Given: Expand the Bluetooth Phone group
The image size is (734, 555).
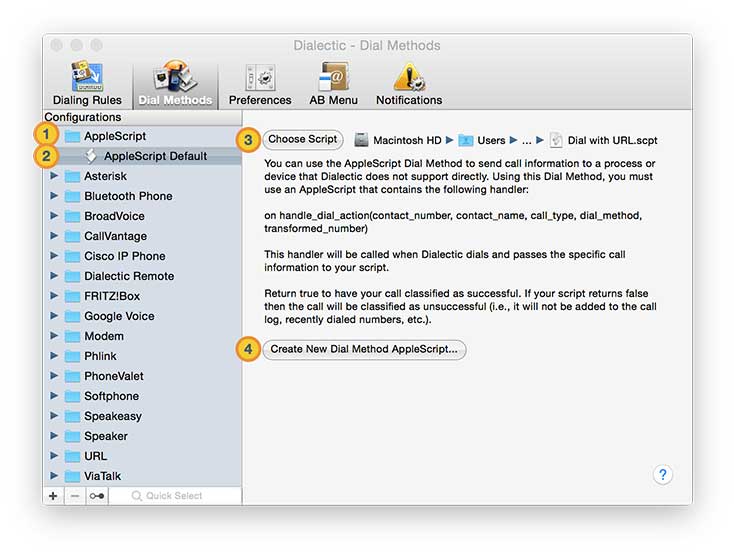Looking at the screenshot, I should point(54,196).
